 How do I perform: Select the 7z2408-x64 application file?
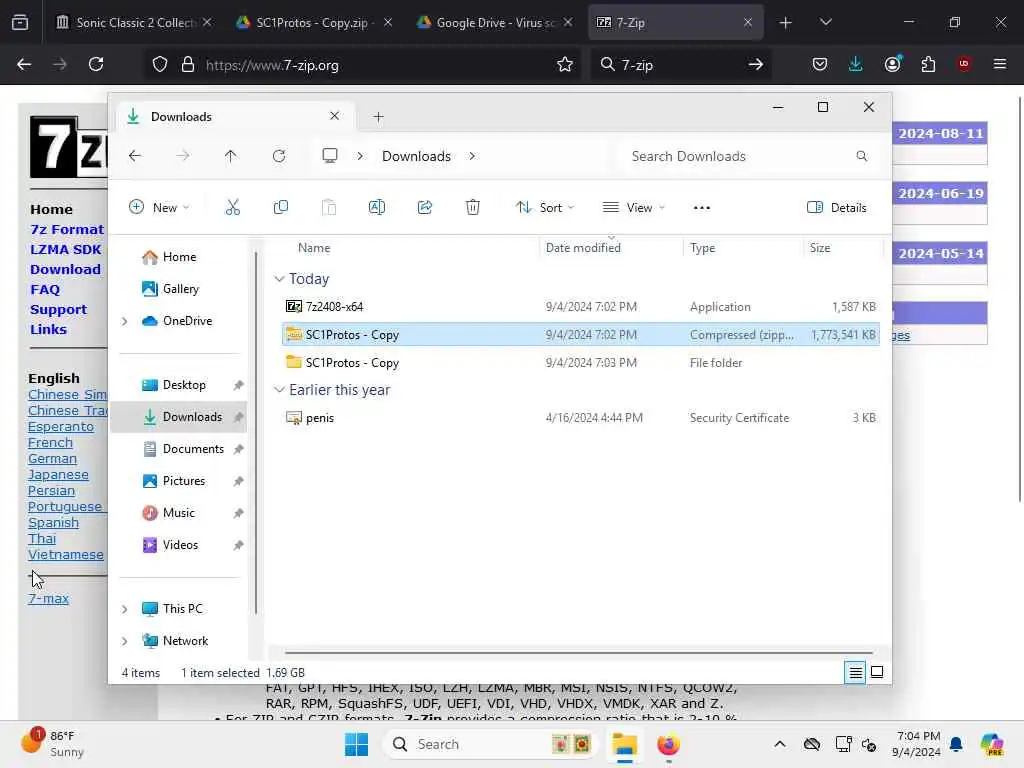click(x=581, y=306)
